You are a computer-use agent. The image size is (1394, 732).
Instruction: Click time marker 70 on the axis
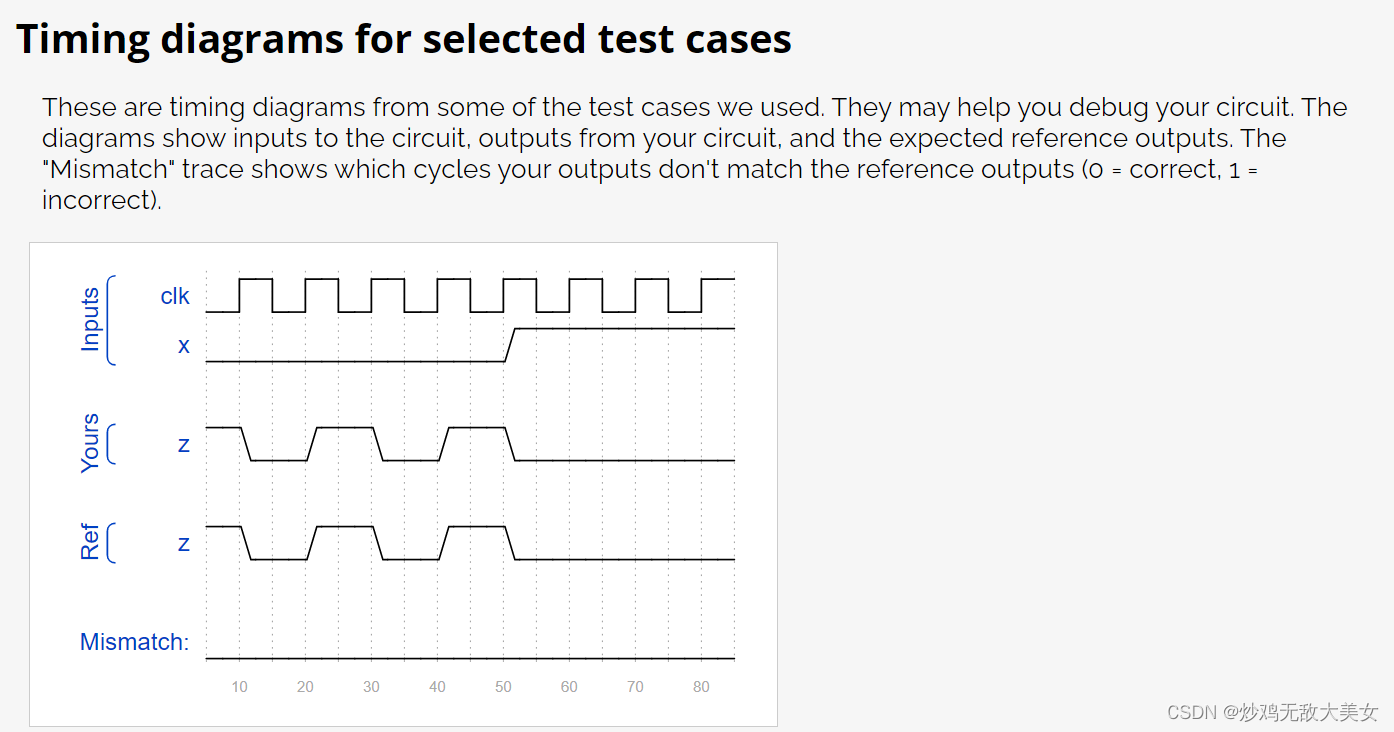[x=635, y=687]
